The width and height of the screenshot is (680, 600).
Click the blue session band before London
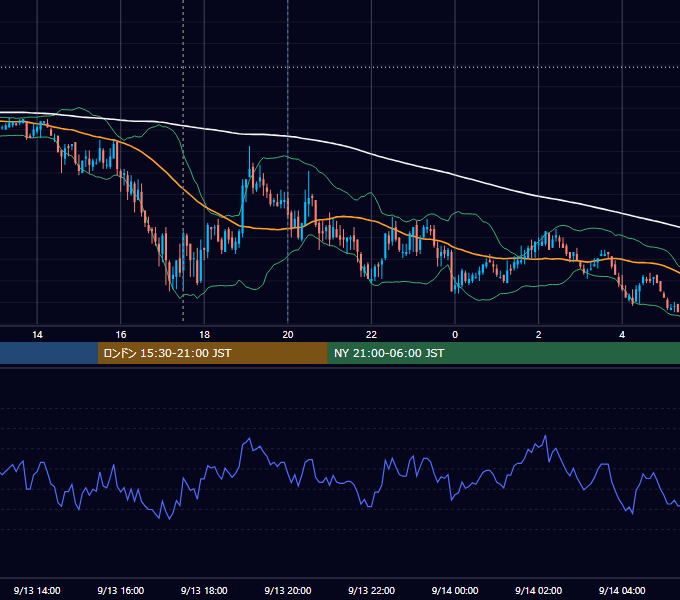tap(49, 353)
